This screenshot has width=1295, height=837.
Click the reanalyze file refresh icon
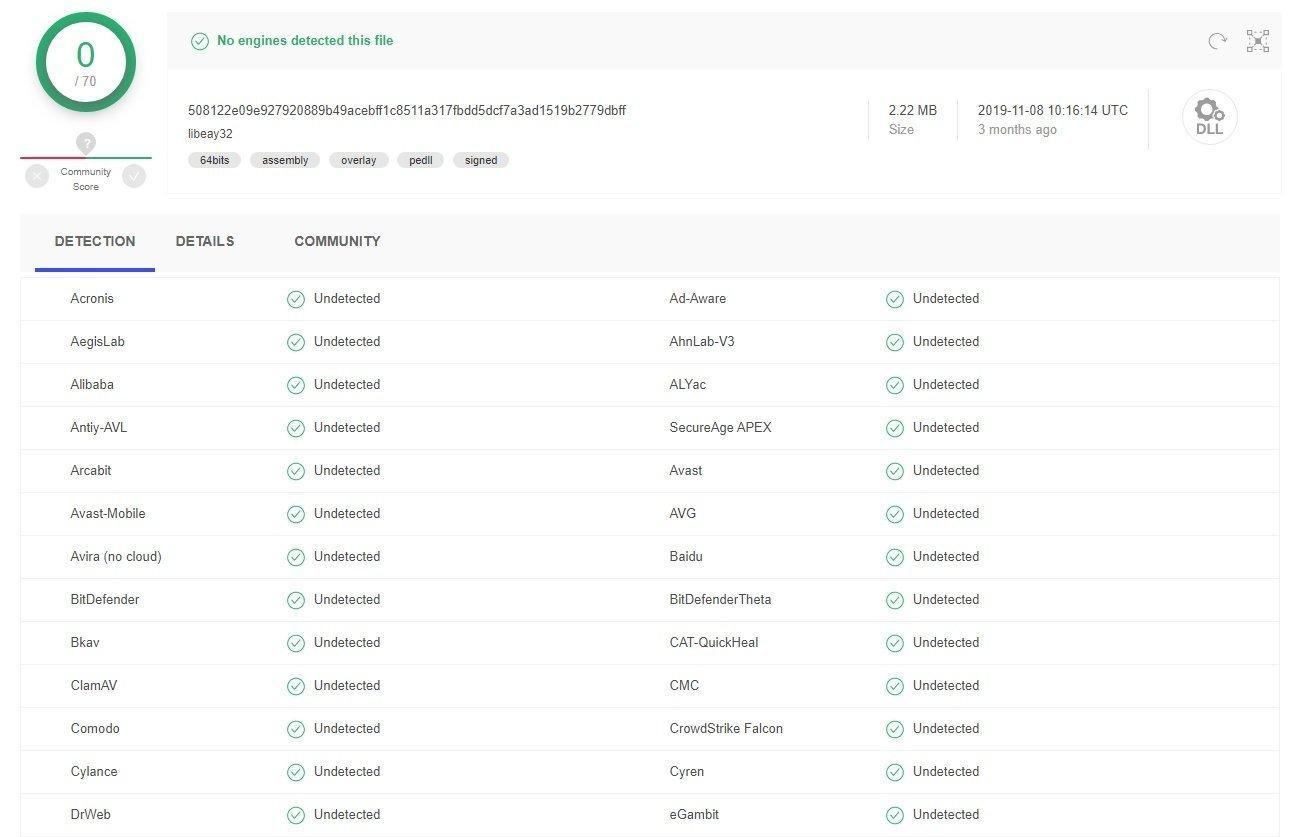tap(1217, 41)
